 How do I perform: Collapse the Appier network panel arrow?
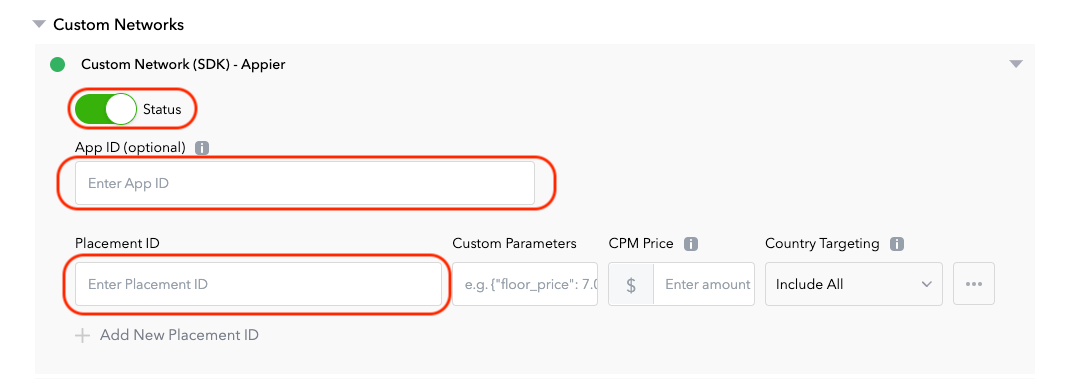pyautogui.click(x=1016, y=64)
